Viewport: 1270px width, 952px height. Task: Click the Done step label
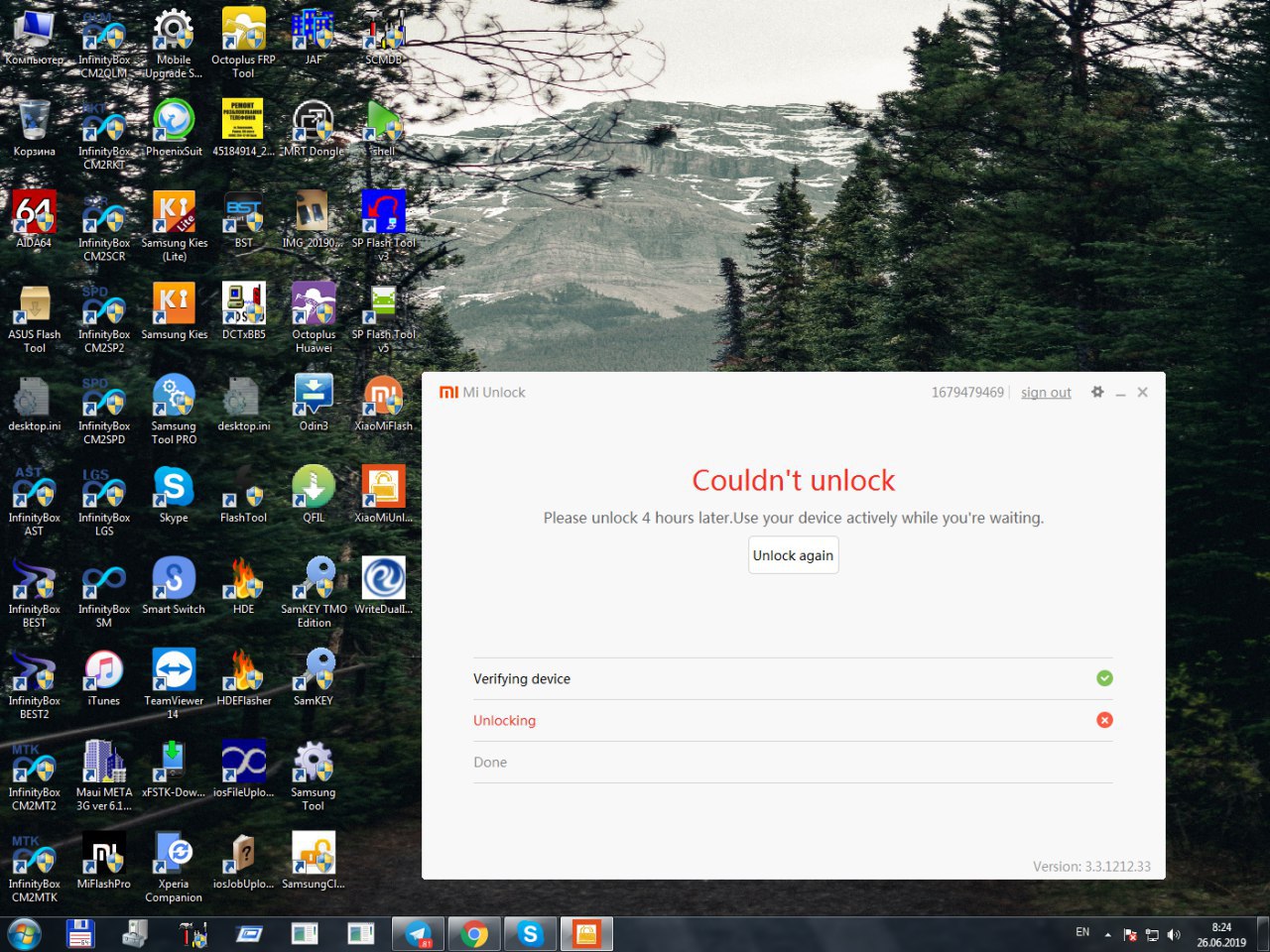490,763
